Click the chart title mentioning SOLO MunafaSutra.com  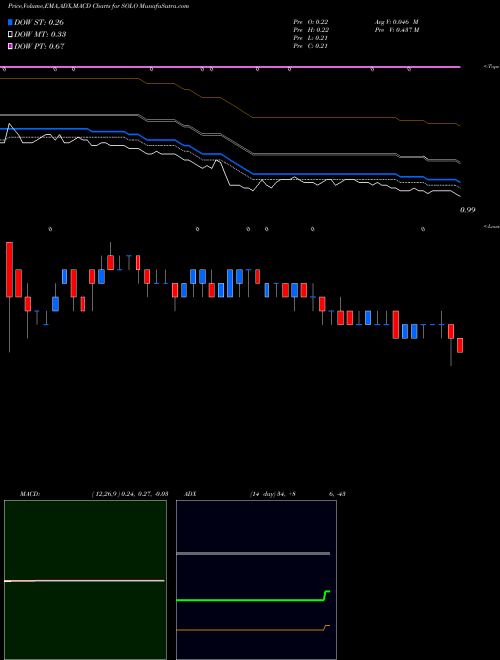tap(98, 6)
